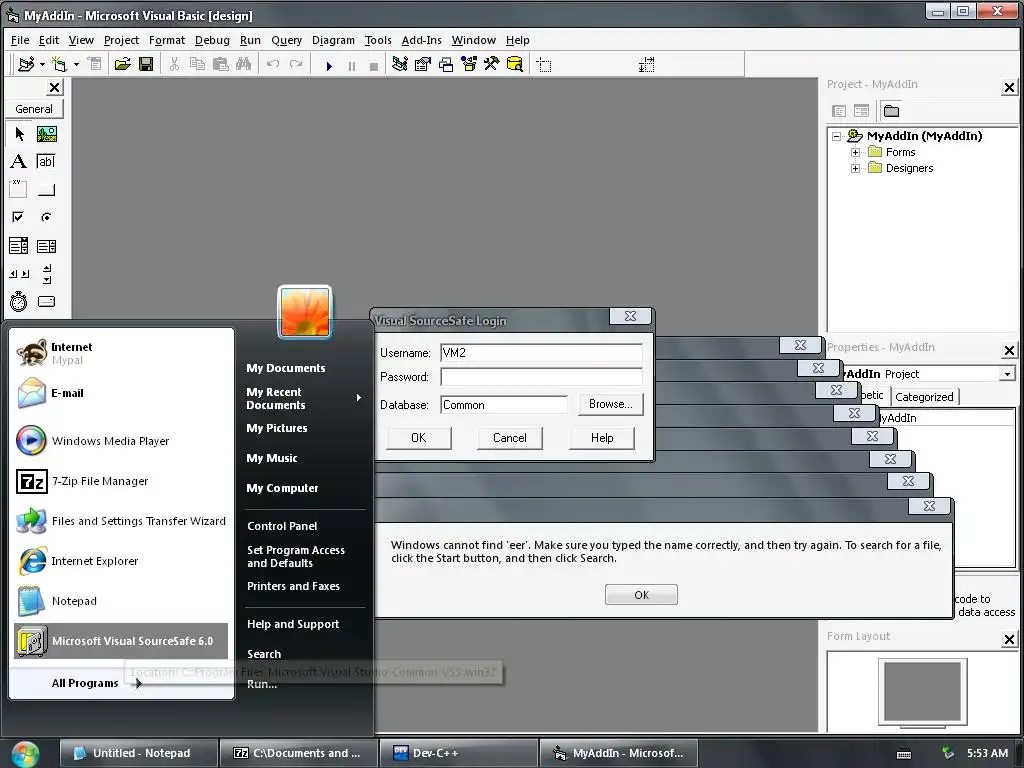This screenshot has width=1024, height=768.
Task: Click the Database field showing Common
Action: (x=504, y=405)
